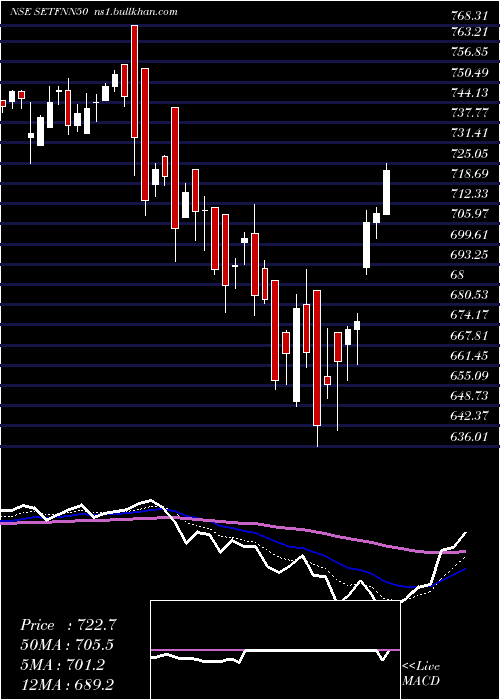Select the 705.97 price label
This screenshot has width=500, height=700.
(x=467, y=214)
